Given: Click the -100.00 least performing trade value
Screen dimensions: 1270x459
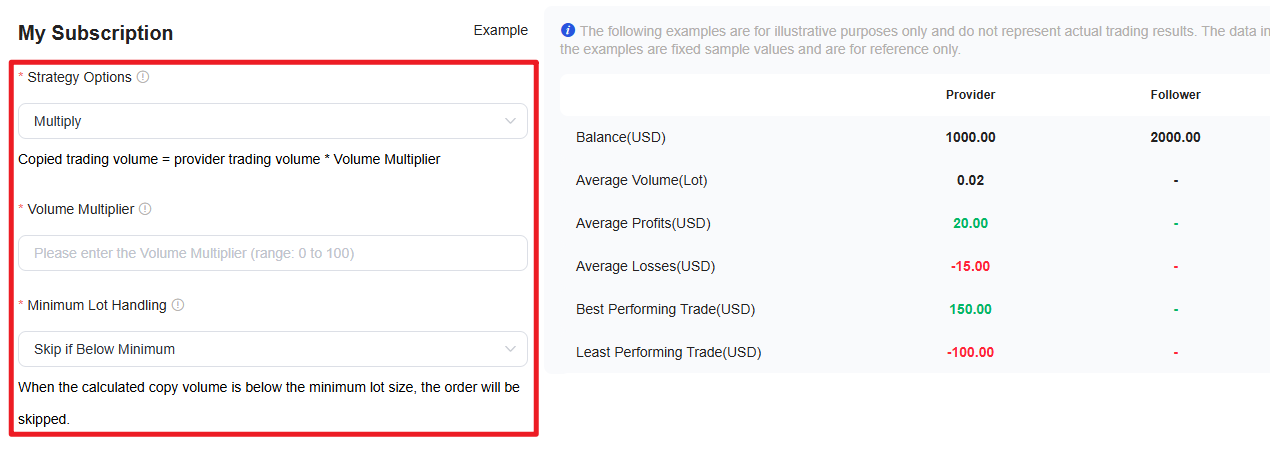Looking at the screenshot, I should (970, 352).
